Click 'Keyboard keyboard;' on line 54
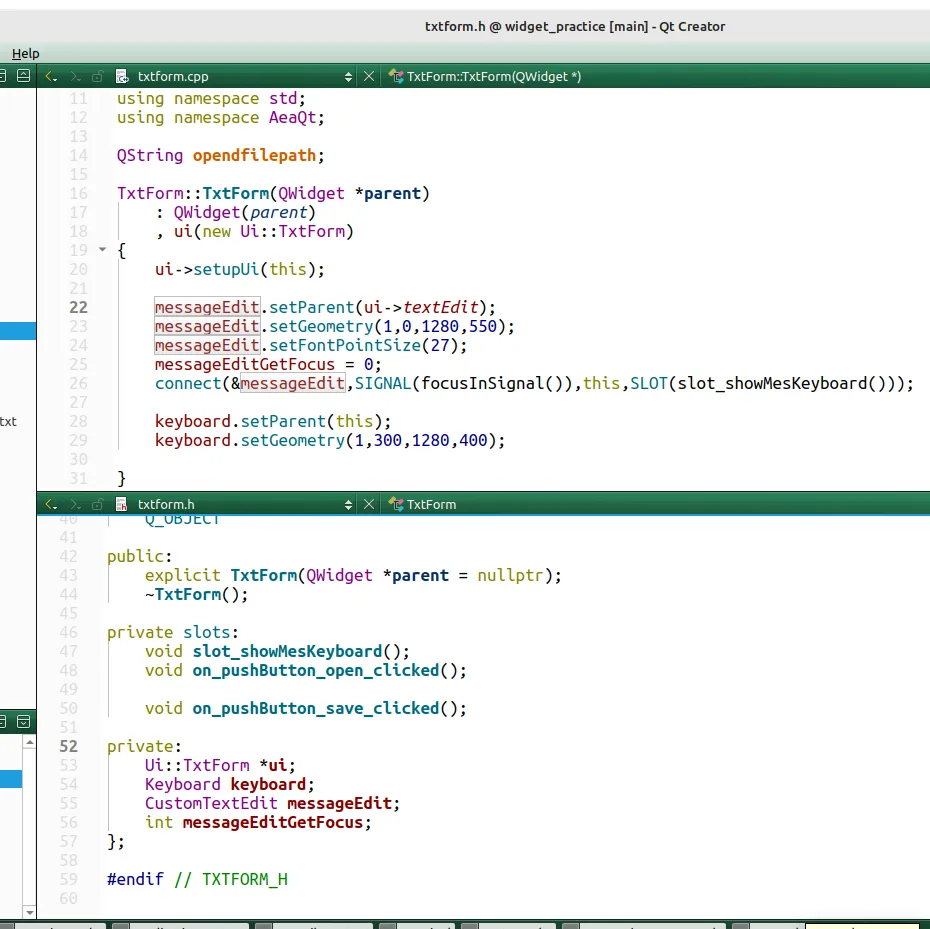Viewport: 930px width, 929px height. tap(230, 784)
